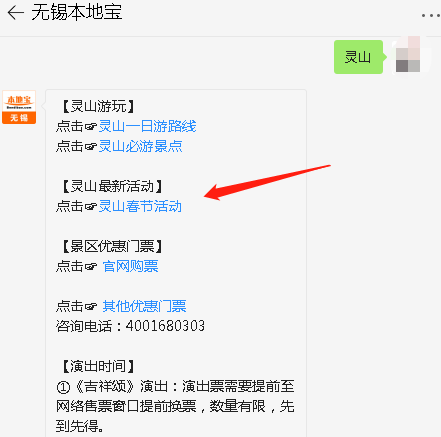
Task: Tap the green 灵山 message bubble
Action: click(358, 57)
